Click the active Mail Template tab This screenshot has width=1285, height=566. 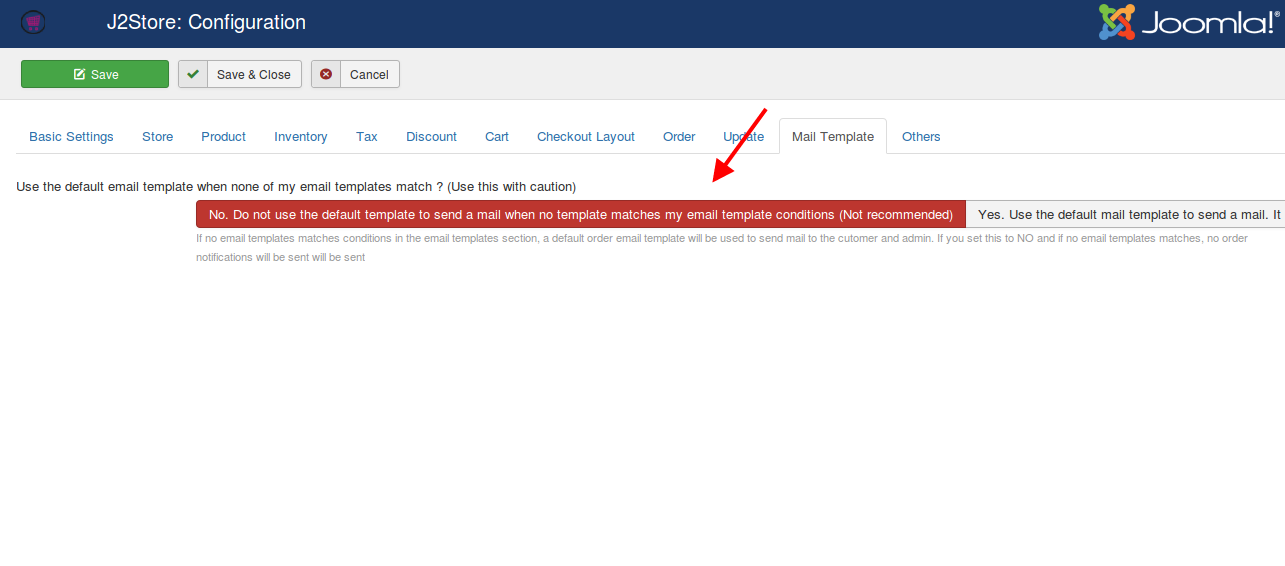(832, 137)
